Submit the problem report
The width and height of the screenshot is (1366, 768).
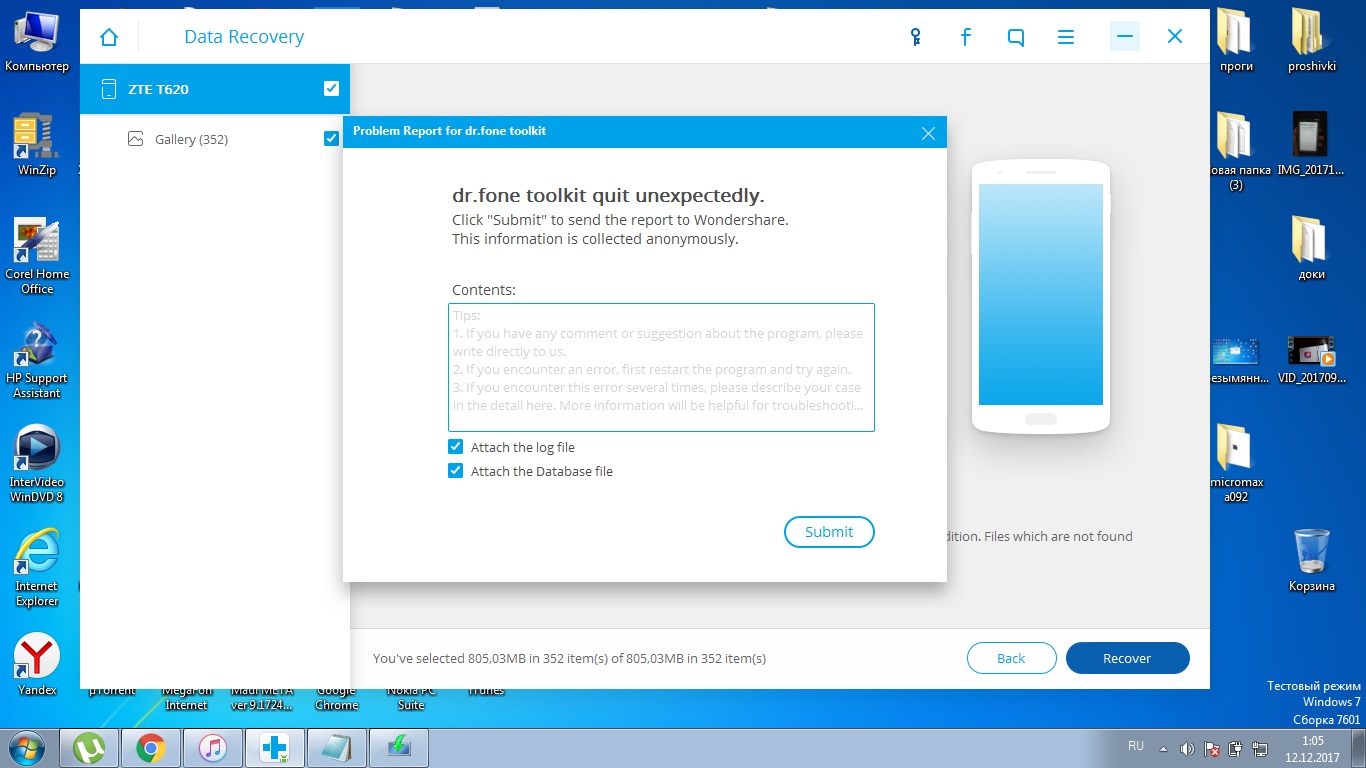coord(829,532)
